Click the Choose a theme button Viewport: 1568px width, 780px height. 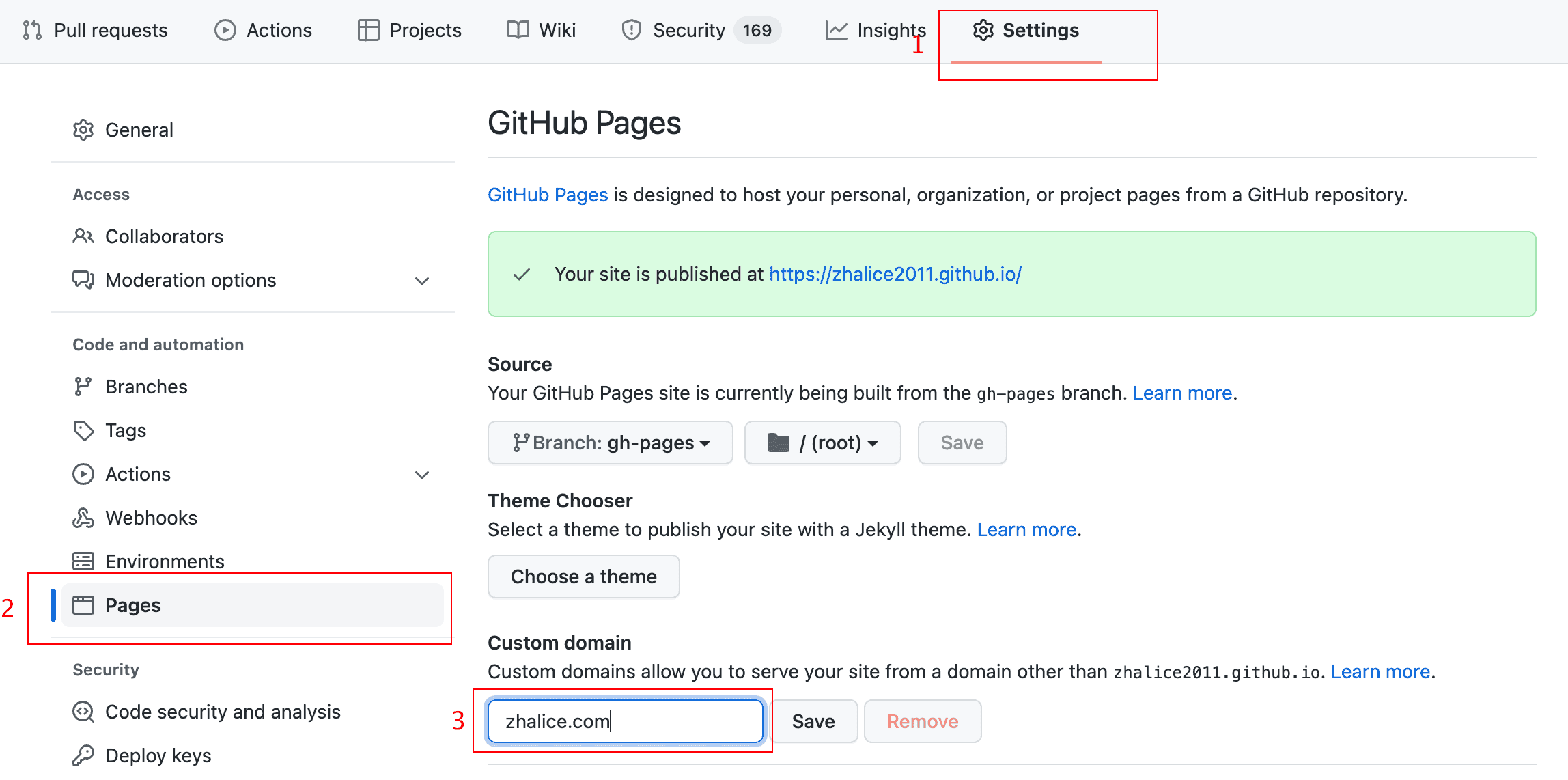click(584, 576)
